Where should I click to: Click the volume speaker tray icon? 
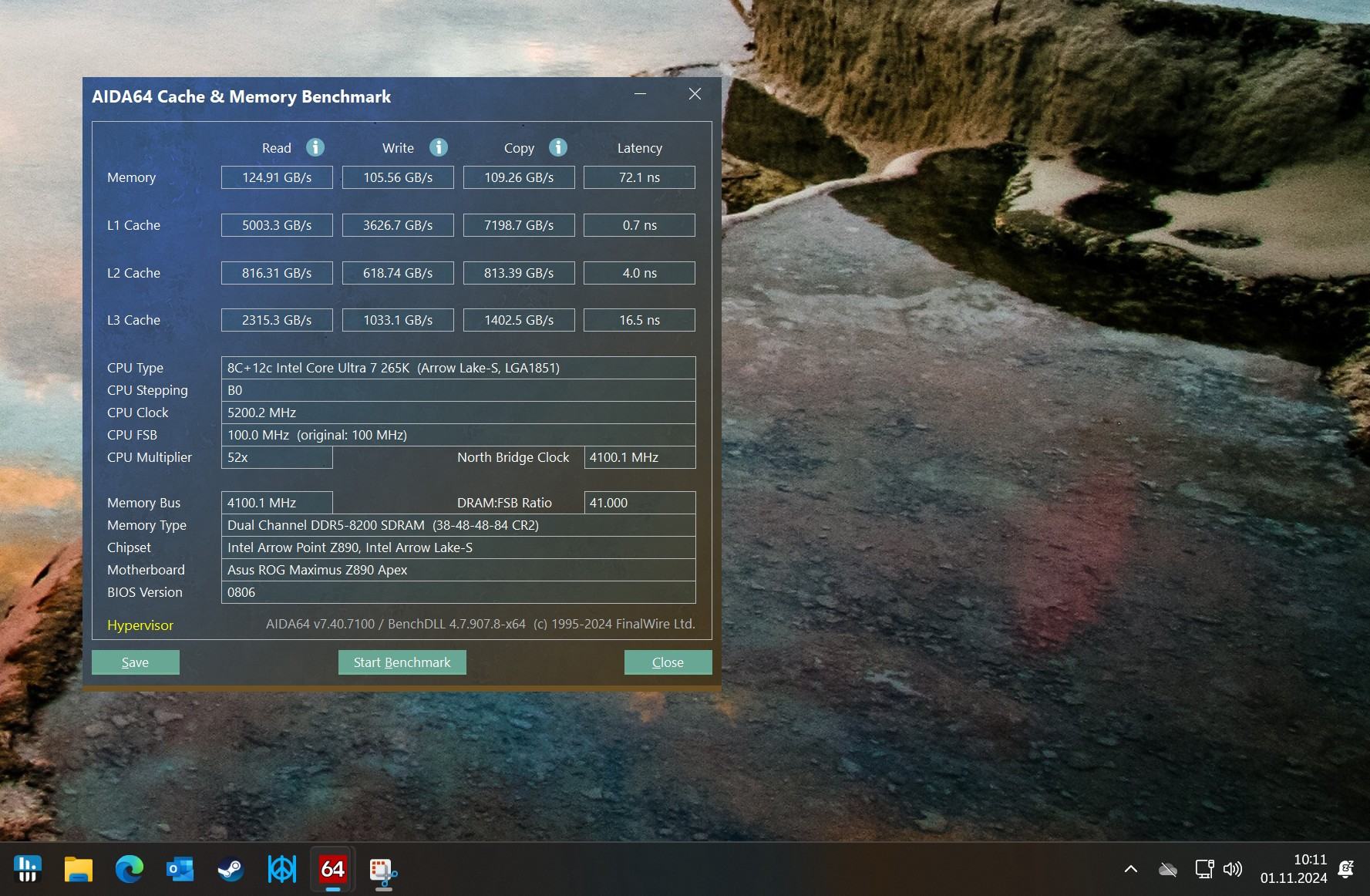click(1233, 869)
